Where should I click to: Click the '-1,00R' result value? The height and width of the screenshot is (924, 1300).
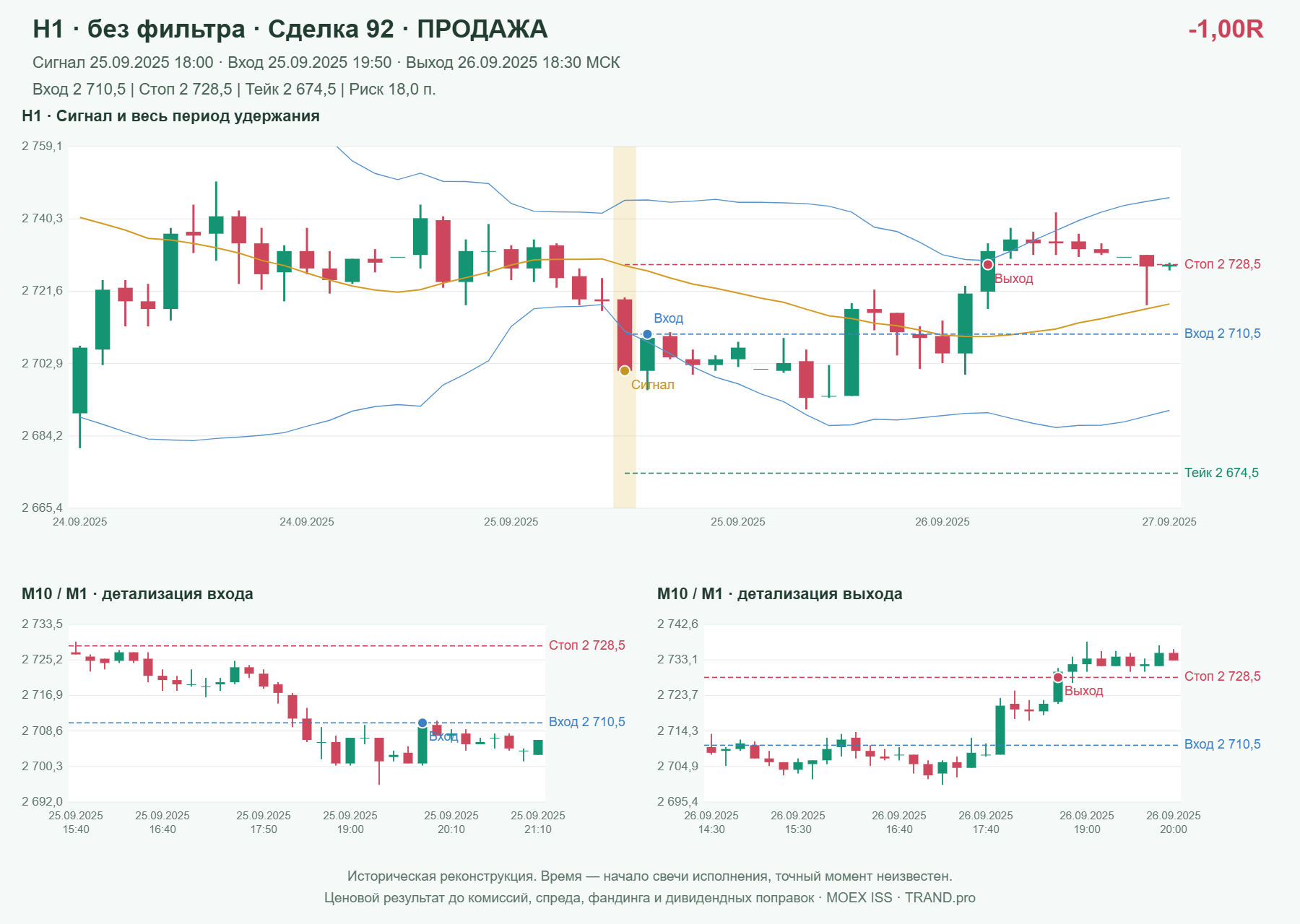(1226, 29)
